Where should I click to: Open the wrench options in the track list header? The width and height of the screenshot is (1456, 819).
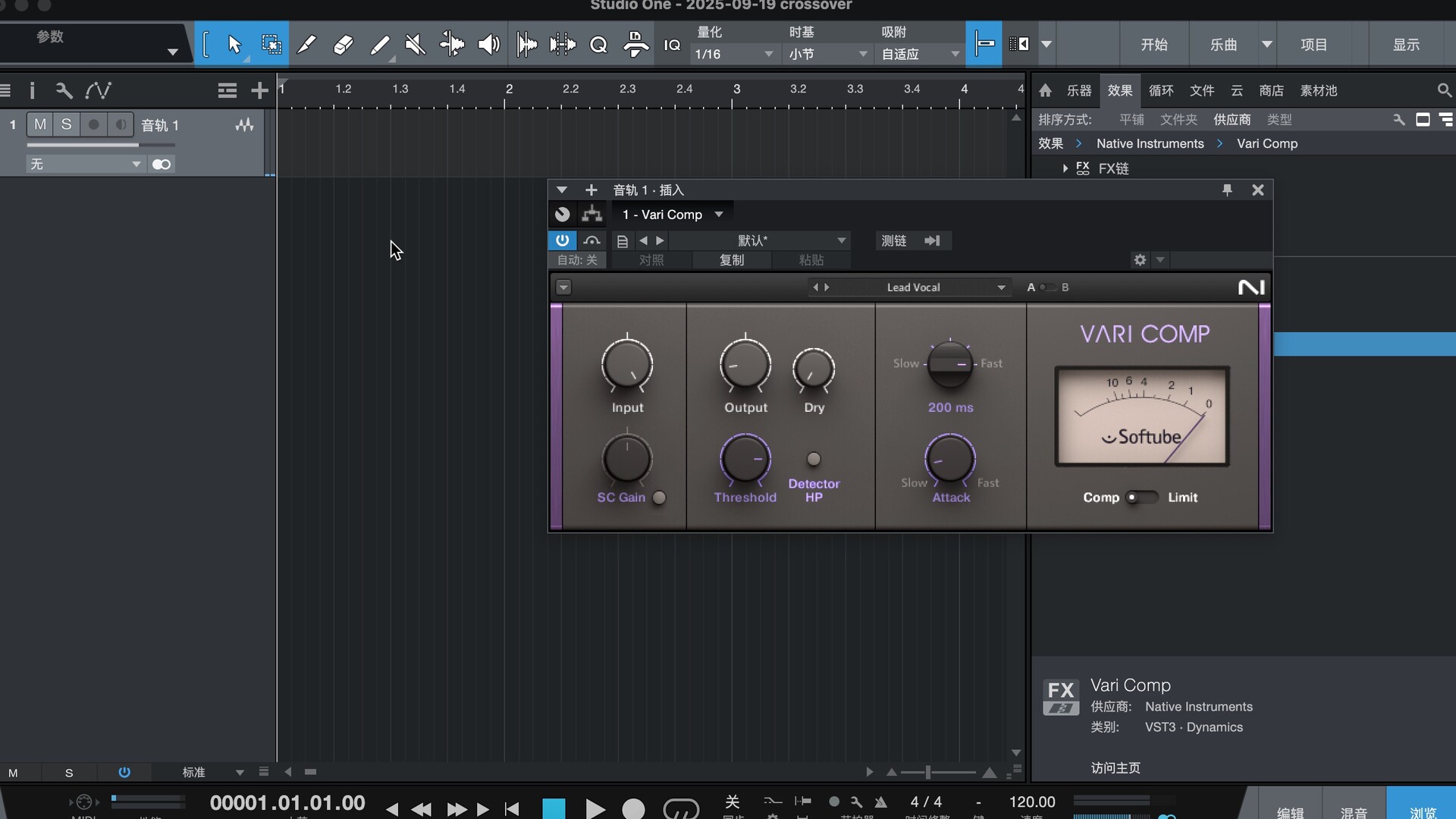pyautogui.click(x=64, y=91)
